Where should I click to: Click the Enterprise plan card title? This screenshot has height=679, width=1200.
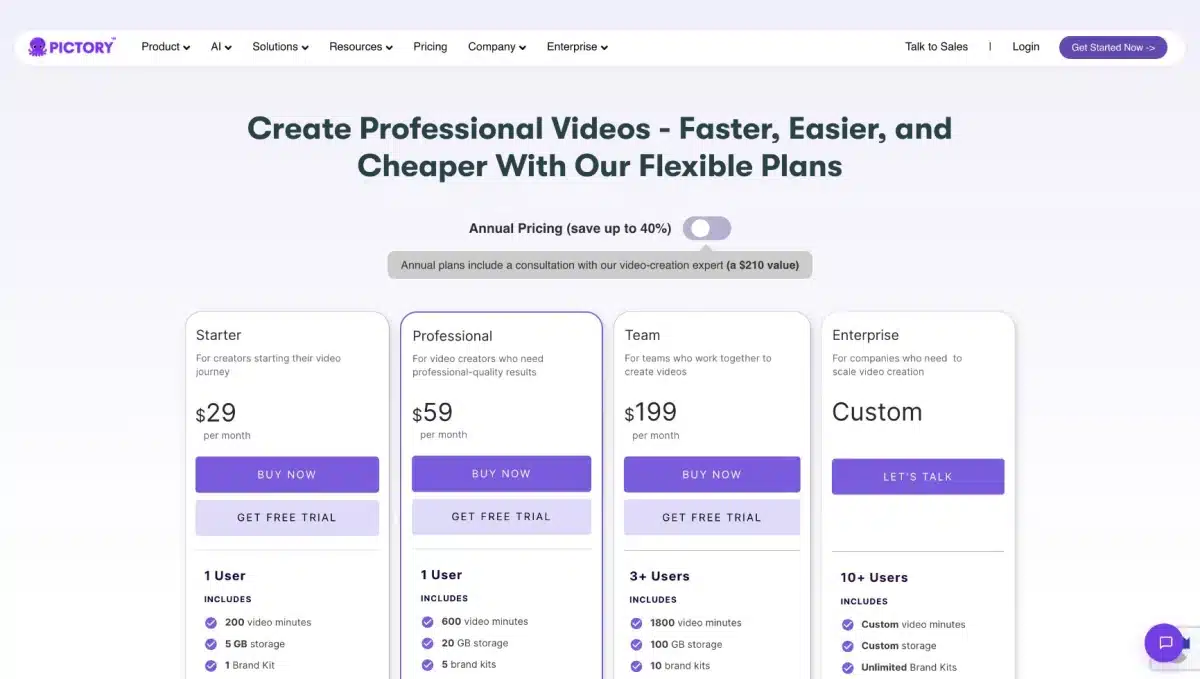(x=865, y=335)
